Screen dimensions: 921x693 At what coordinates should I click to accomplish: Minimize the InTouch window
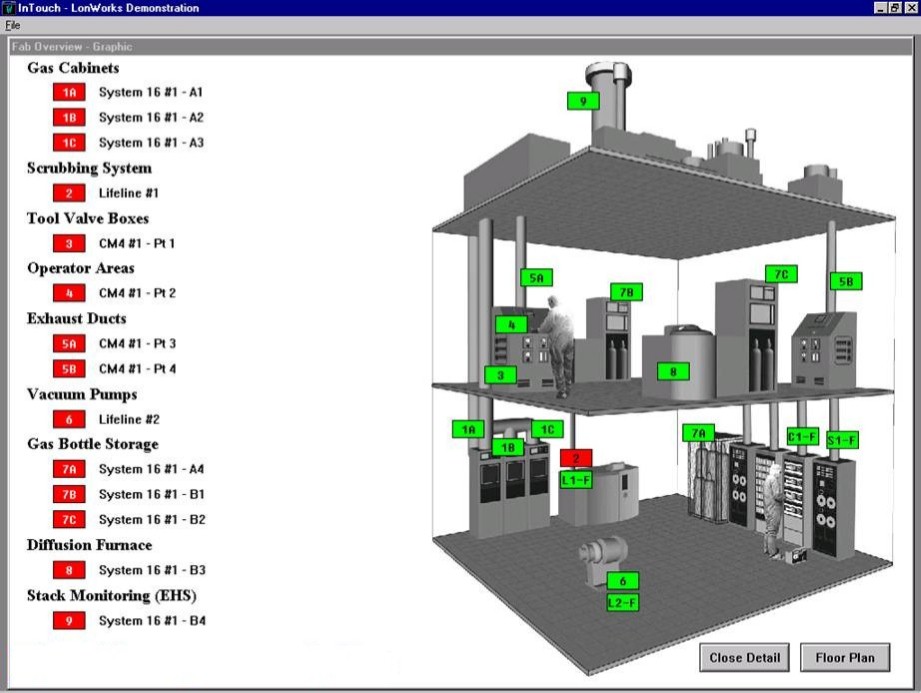pos(880,8)
